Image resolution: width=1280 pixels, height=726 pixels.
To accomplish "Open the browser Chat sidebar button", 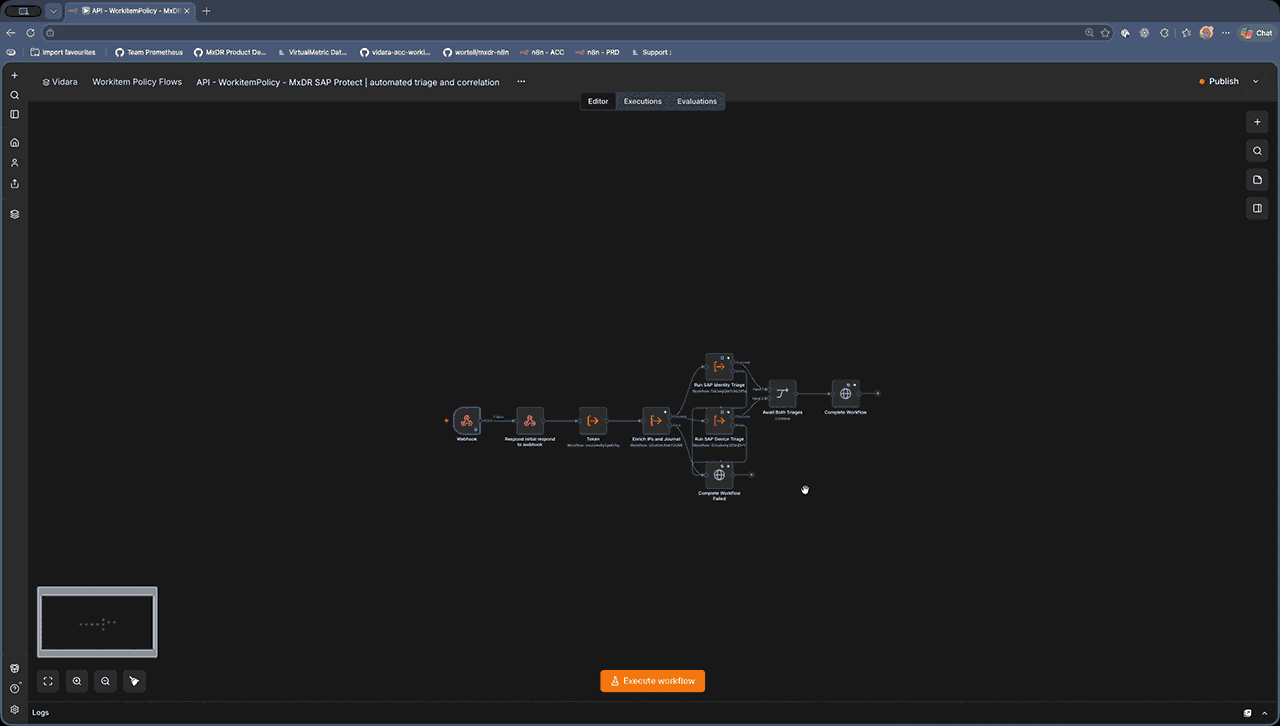I will [x=1256, y=32].
